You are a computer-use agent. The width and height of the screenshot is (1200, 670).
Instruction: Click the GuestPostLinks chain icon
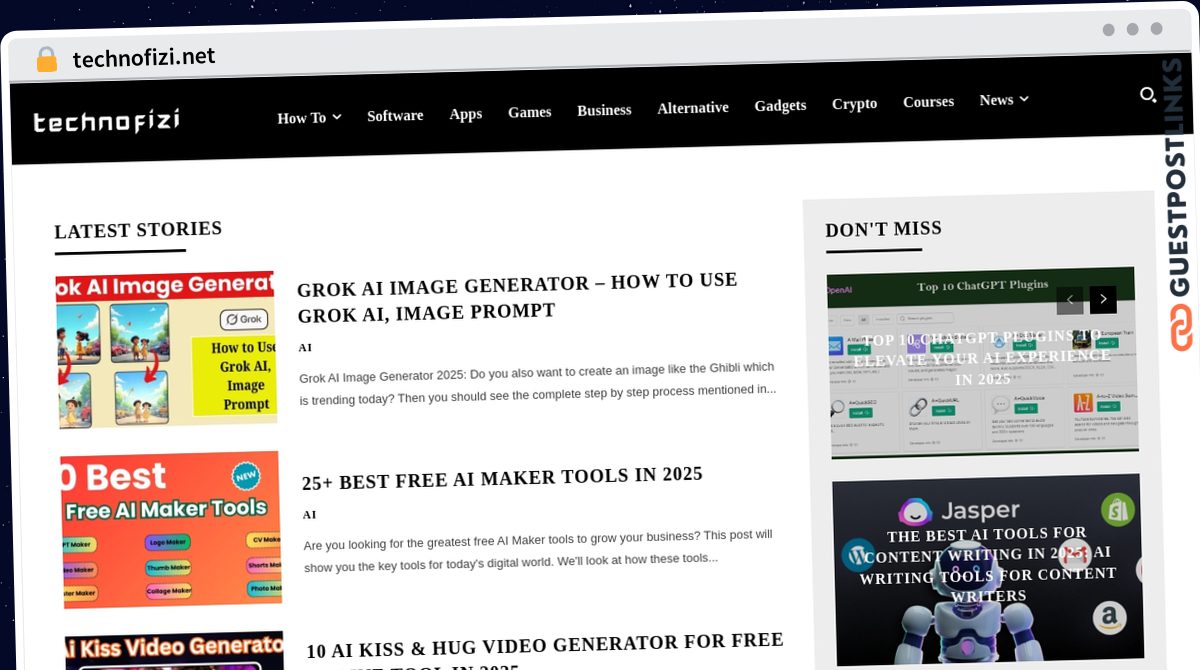click(x=1183, y=328)
